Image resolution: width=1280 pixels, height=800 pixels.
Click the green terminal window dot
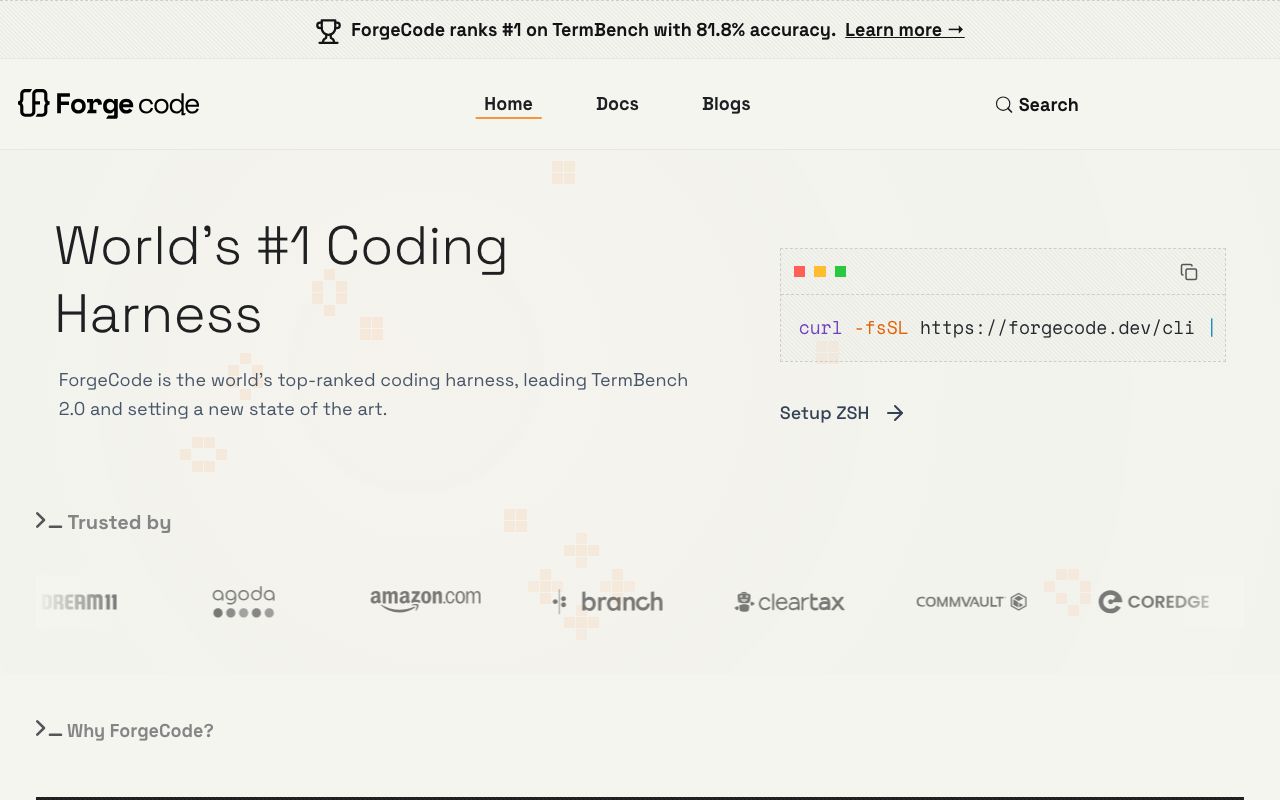click(840, 272)
